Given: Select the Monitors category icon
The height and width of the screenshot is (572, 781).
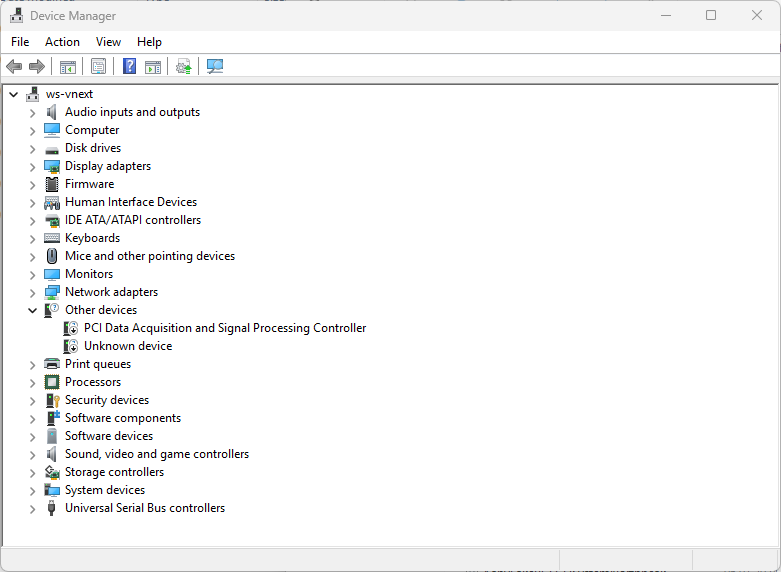Looking at the screenshot, I should (52, 275).
